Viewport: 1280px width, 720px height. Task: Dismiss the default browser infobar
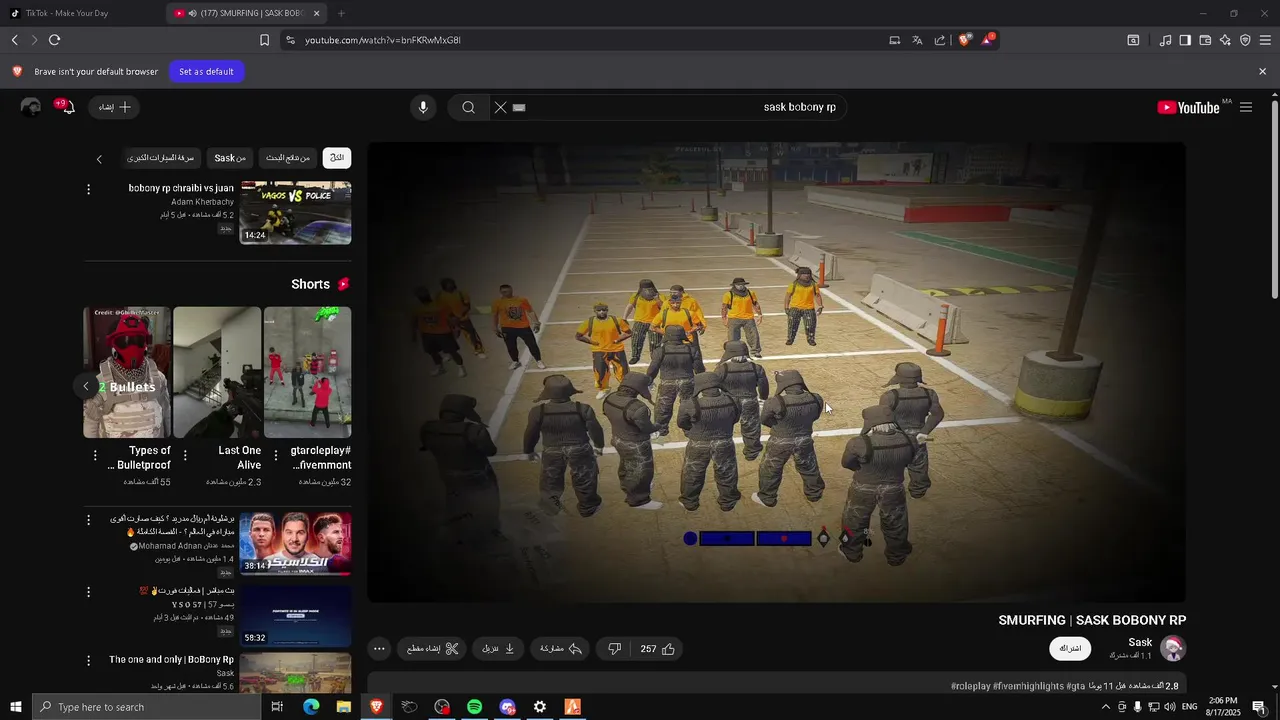(1262, 71)
